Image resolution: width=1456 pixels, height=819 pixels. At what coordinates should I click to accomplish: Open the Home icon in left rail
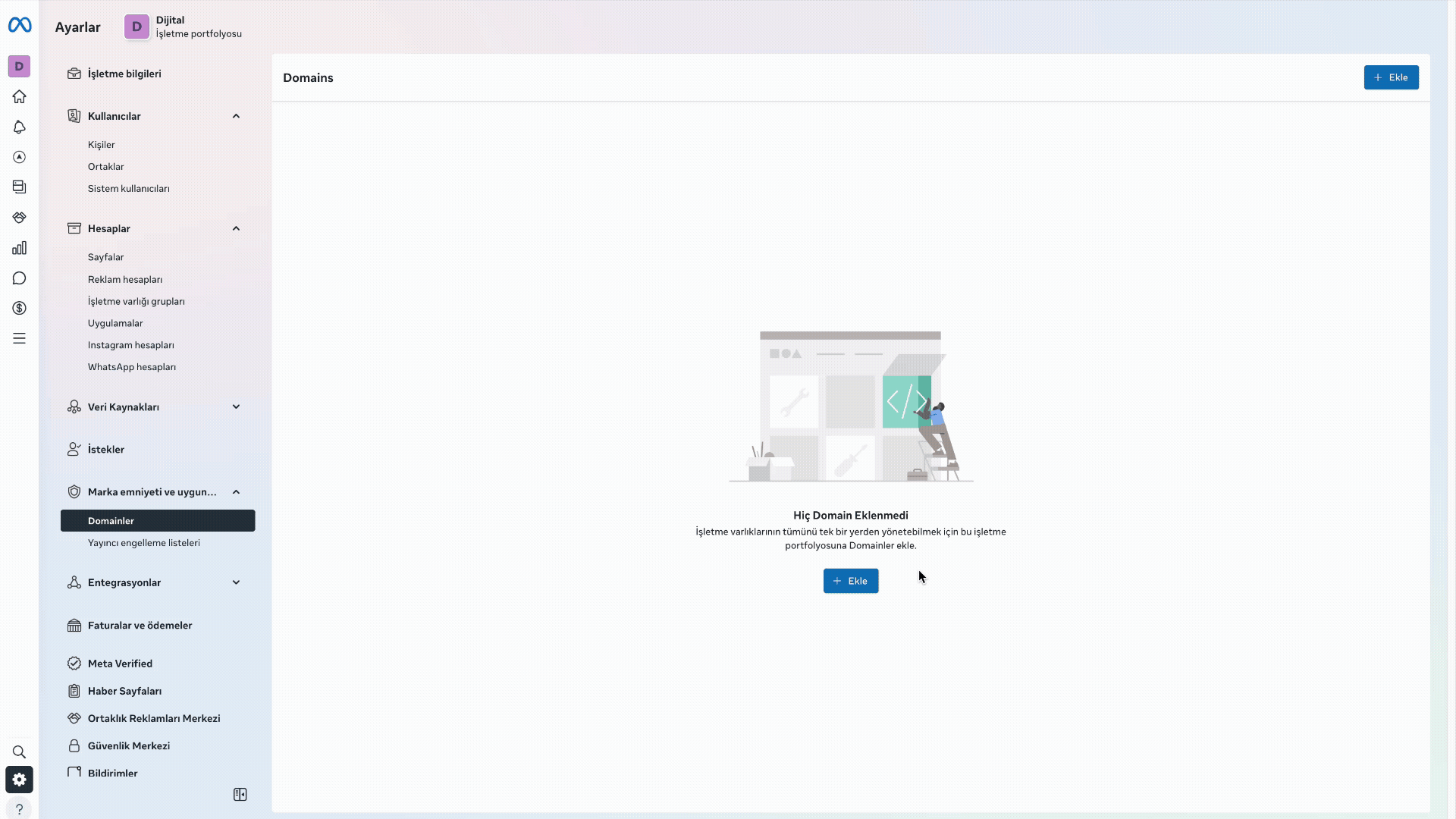click(20, 96)
